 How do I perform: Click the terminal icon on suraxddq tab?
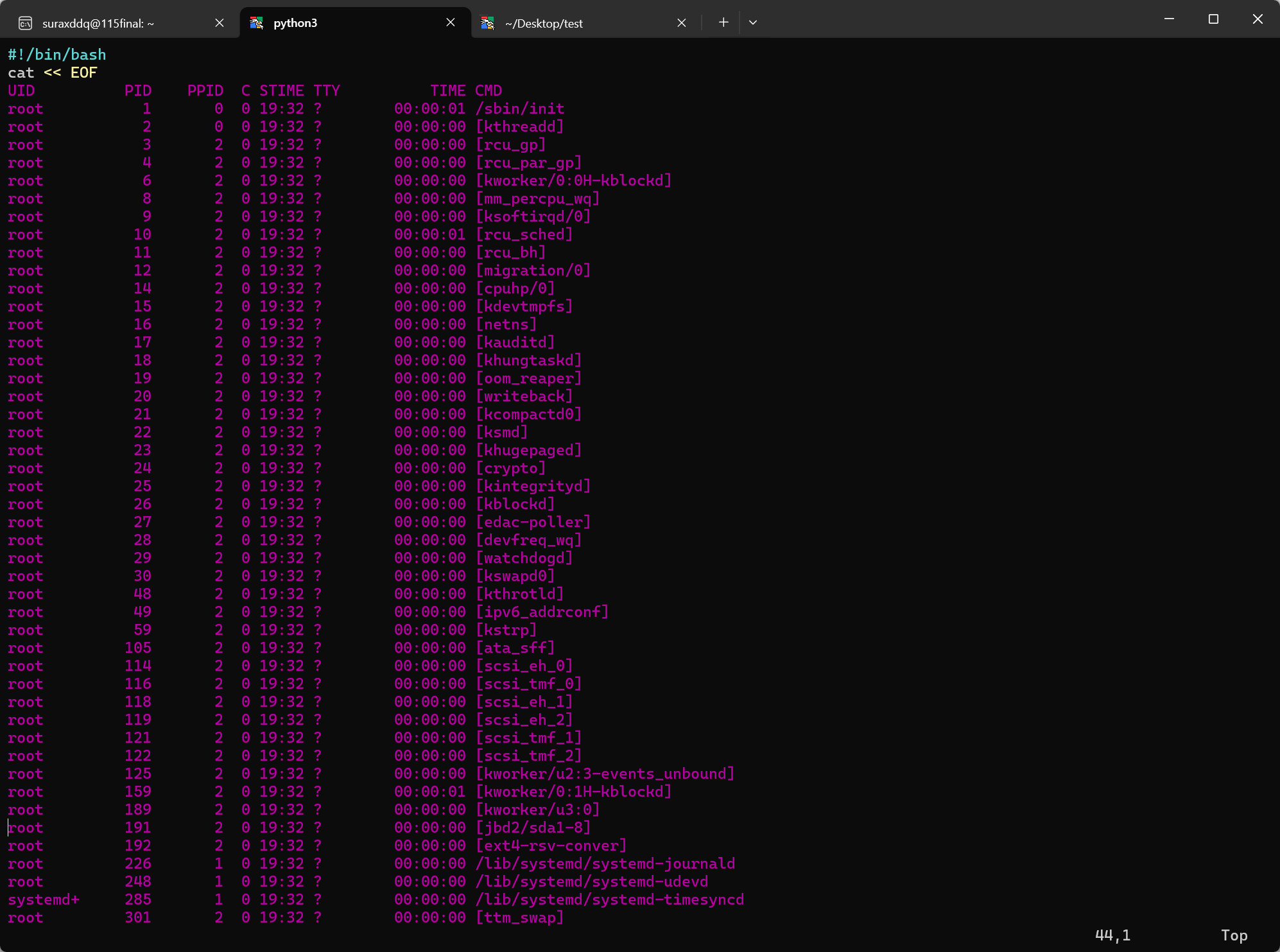pyautogui.click(x=25, y=24)
